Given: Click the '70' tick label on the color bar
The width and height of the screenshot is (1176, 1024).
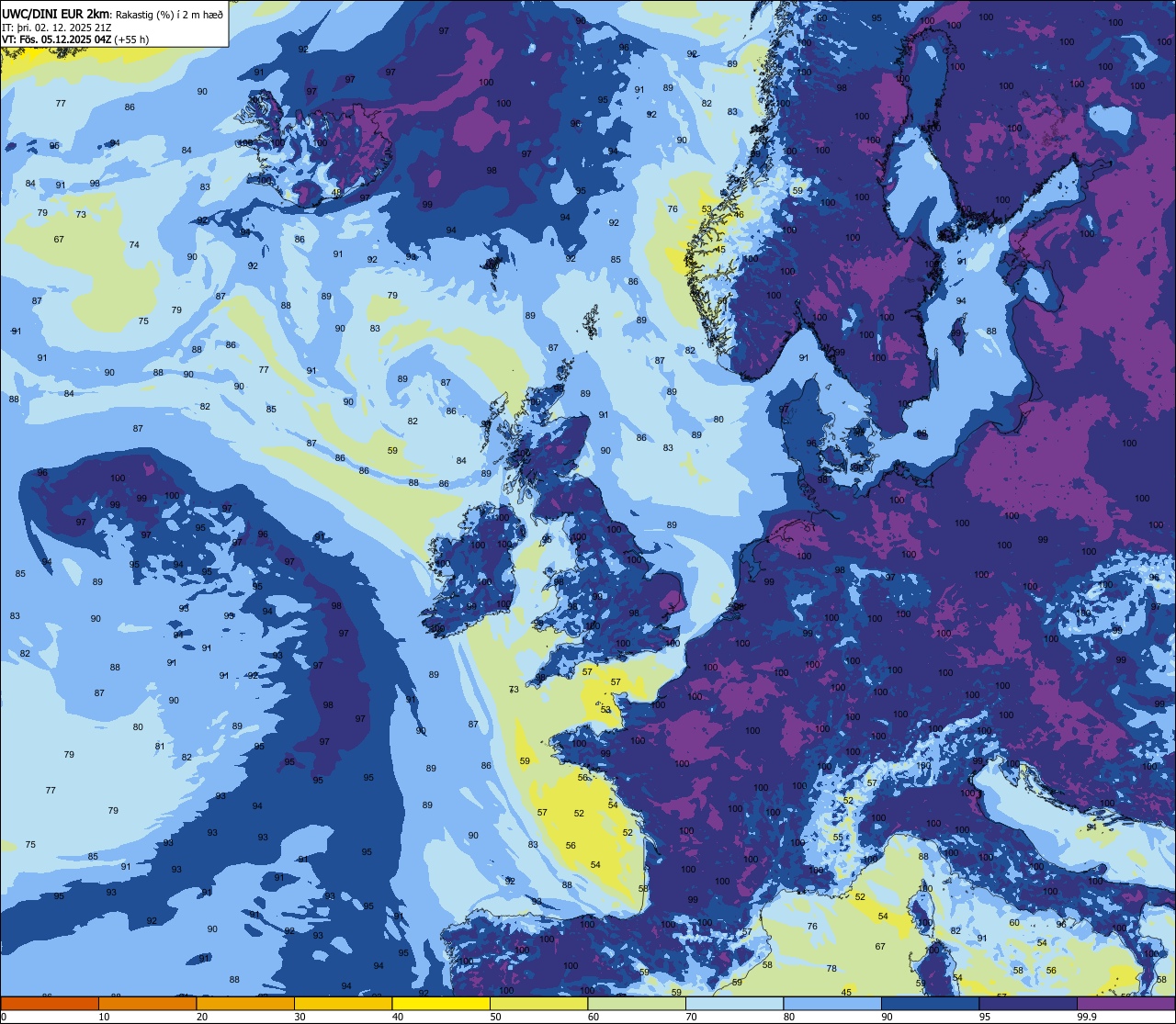Looking at the screenshot, I should pos(691,1017).
